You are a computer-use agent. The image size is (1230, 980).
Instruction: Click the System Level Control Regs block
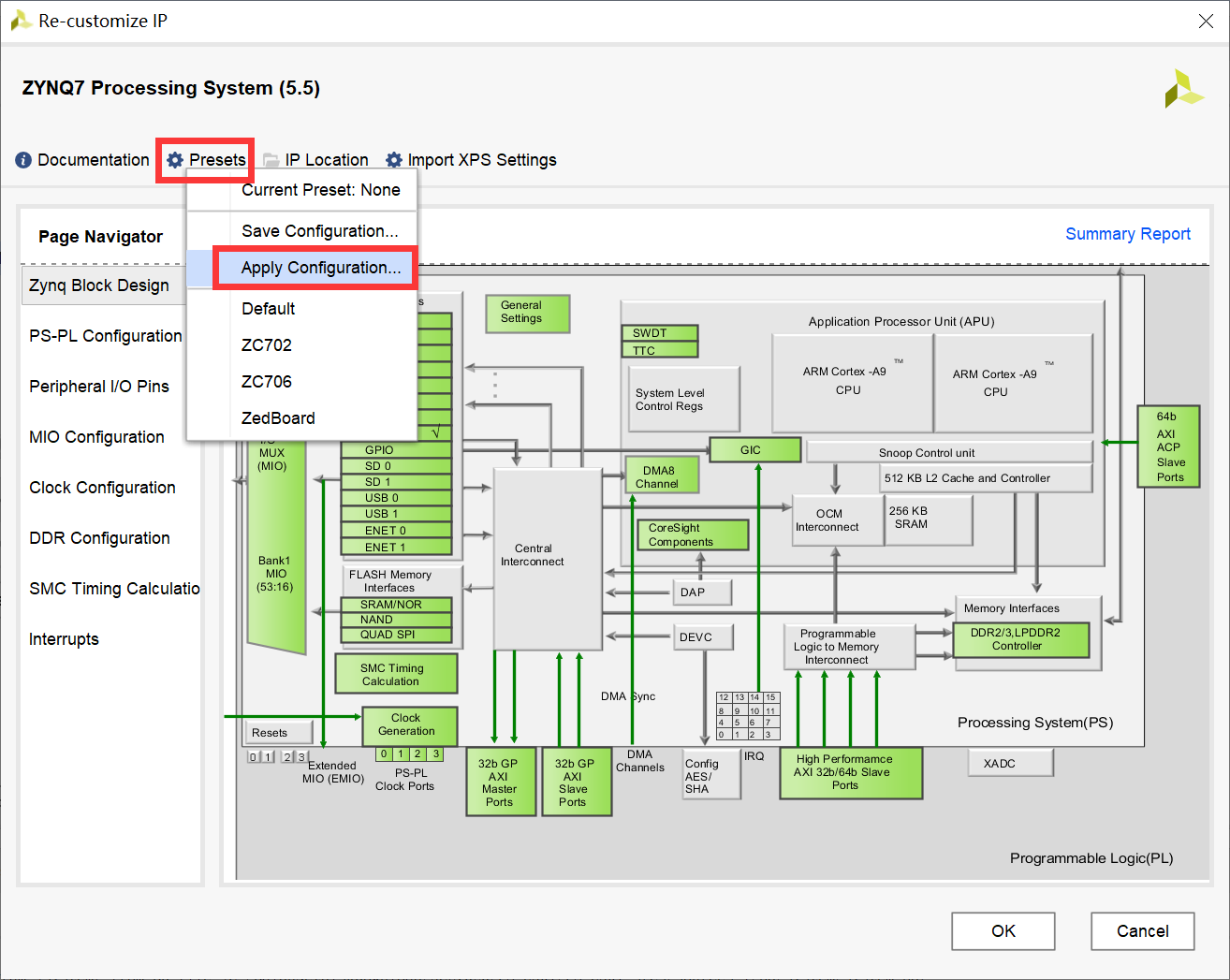684,400
